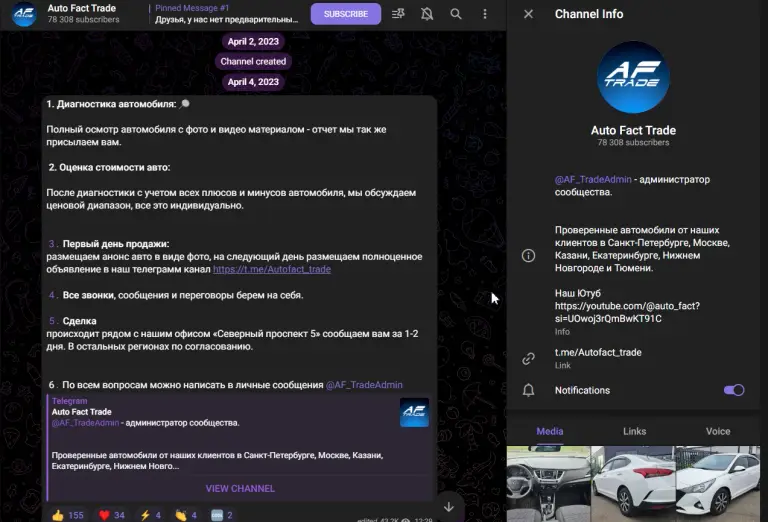768x522 pixels.
Task: Click the lightning bolt reaction
Action: 150,515
